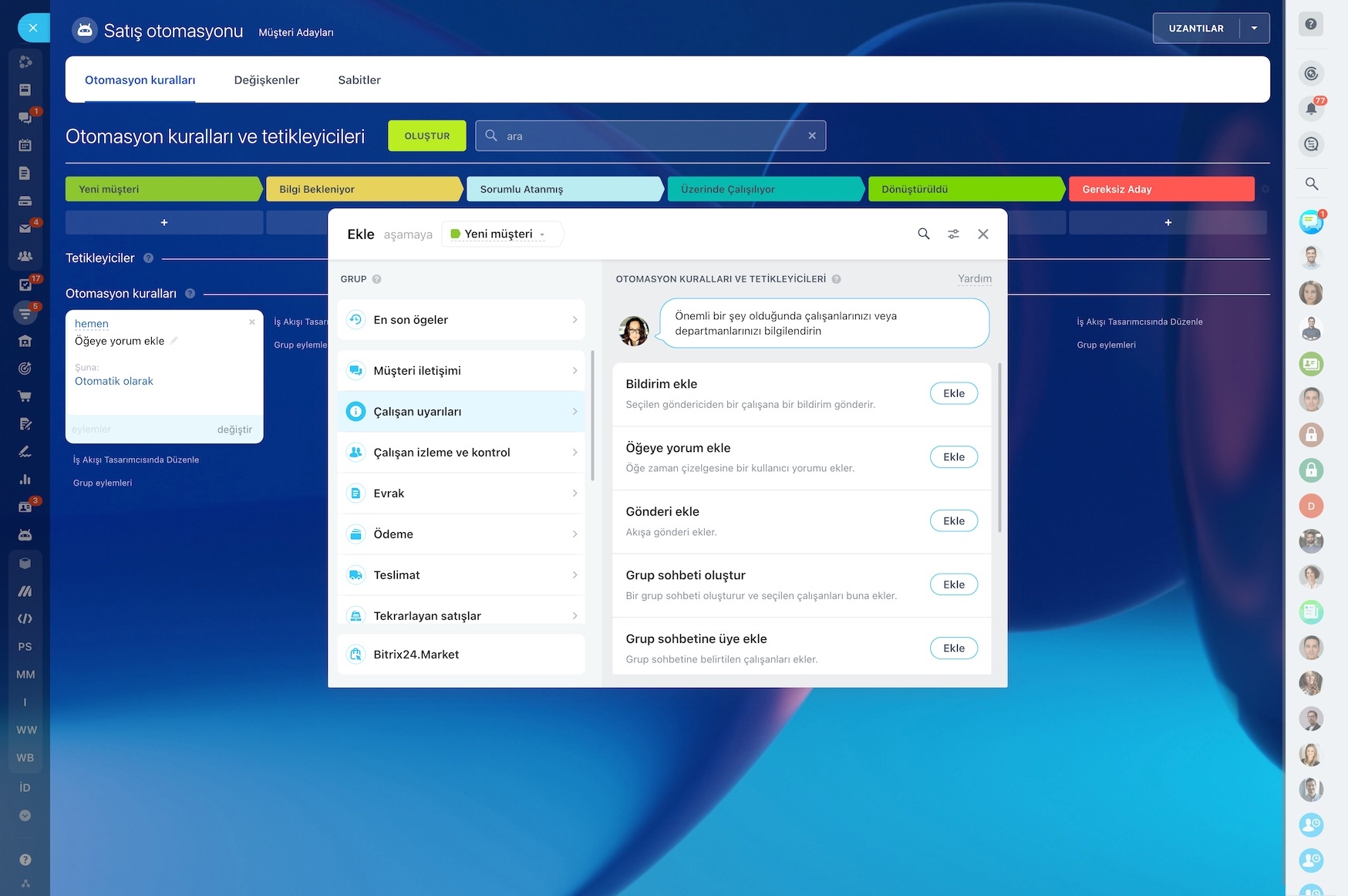Click the shopping cart icon in left sidebar

click(25, 396)
